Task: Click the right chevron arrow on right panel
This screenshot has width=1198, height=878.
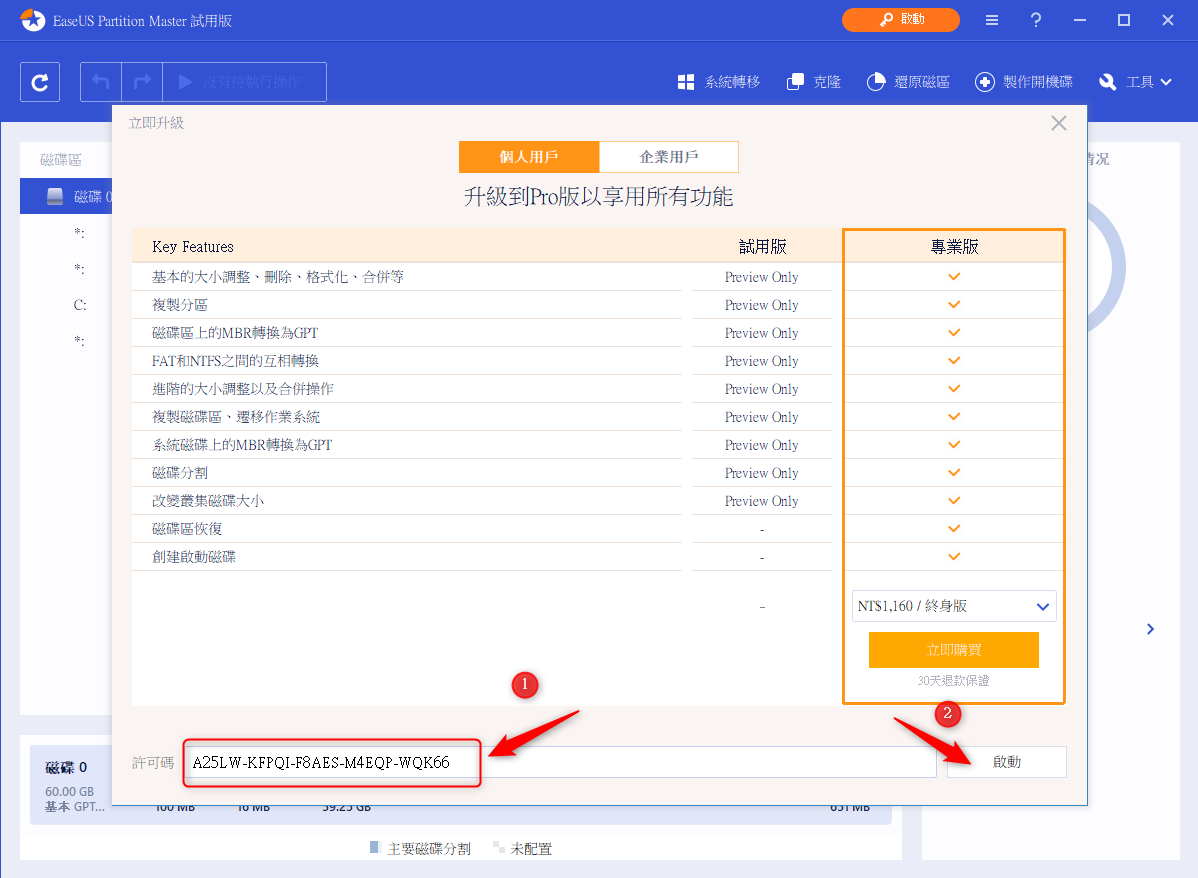Action: [x=1150, y=629]
